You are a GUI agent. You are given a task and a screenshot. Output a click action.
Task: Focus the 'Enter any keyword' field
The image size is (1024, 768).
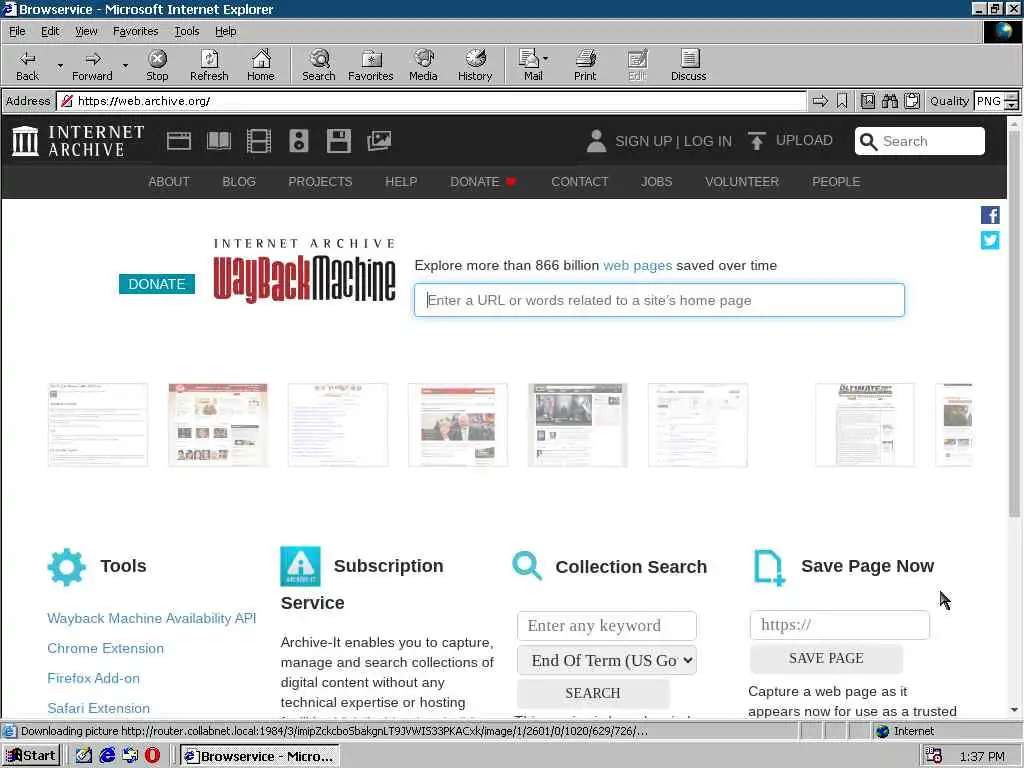[x=607, y=626]
